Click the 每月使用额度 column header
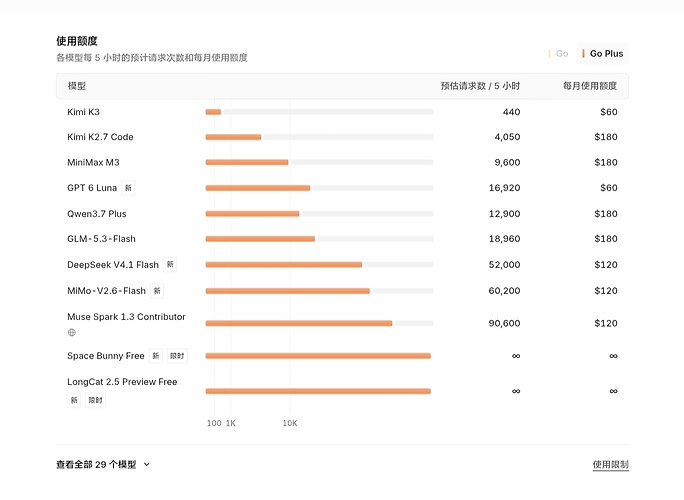 pyautogui.click(x=590, y=86)
